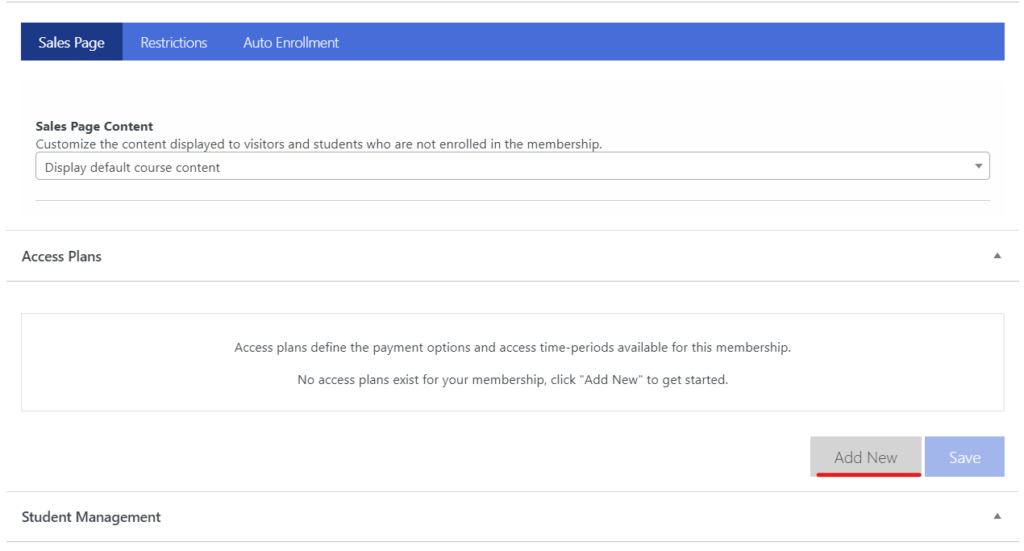Image resolution: width=1024 pixels, height=551 pixels.
Task: Switch to the Restrictions tab
Action: click(174, 42)
